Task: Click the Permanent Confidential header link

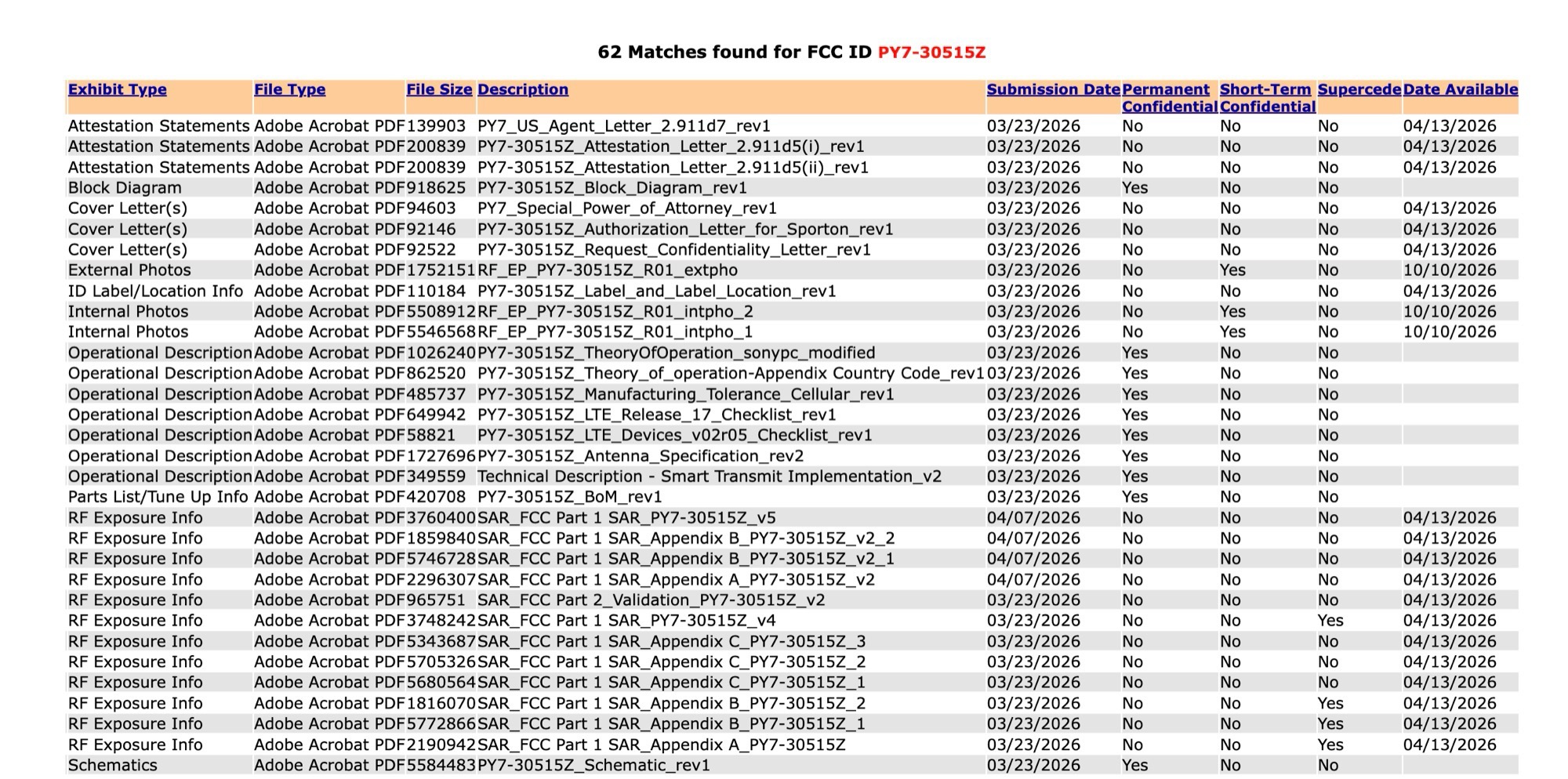Action: click(1169, 98)
